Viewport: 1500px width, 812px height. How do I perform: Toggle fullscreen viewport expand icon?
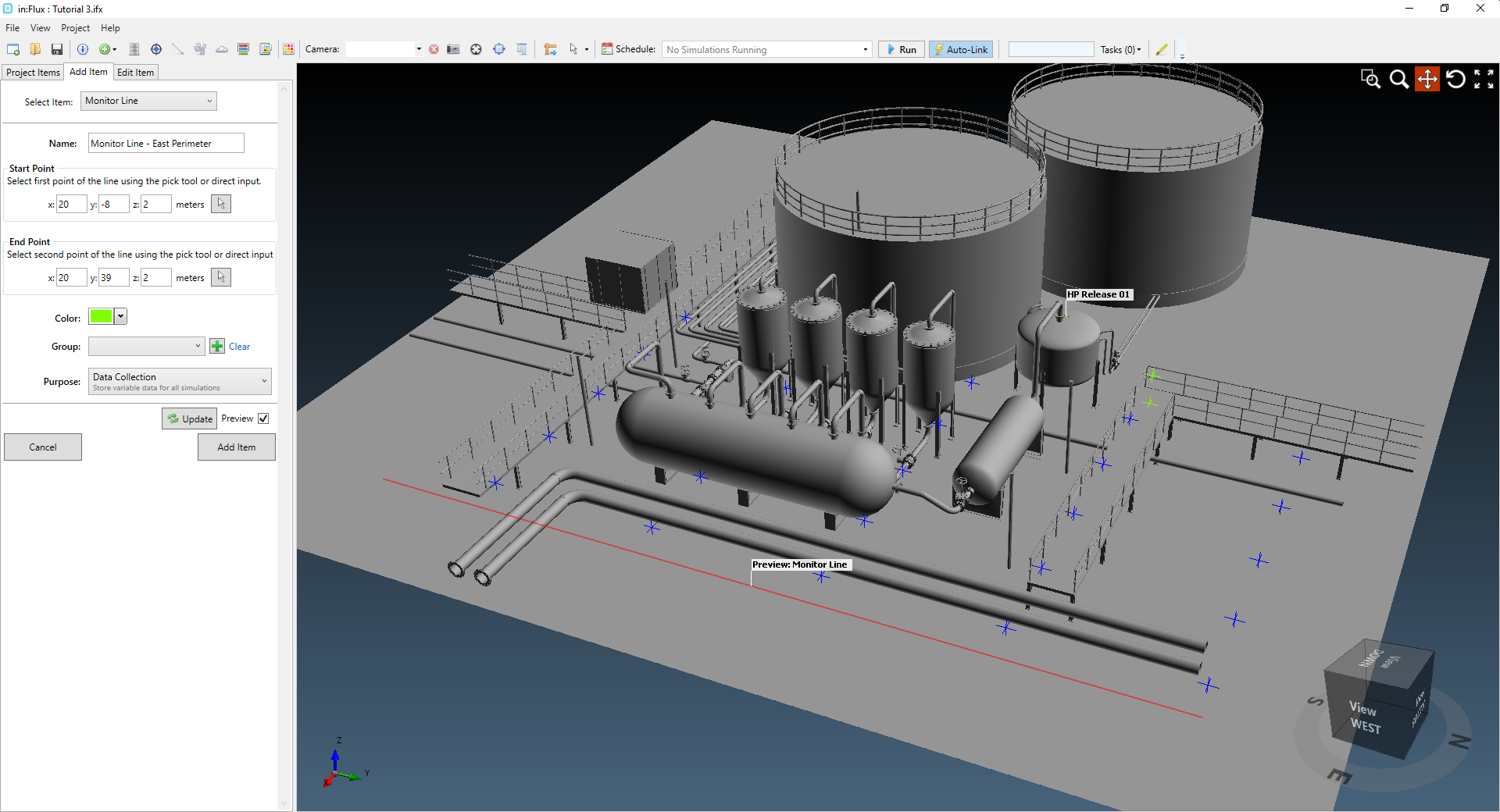tap(1484, 79)
